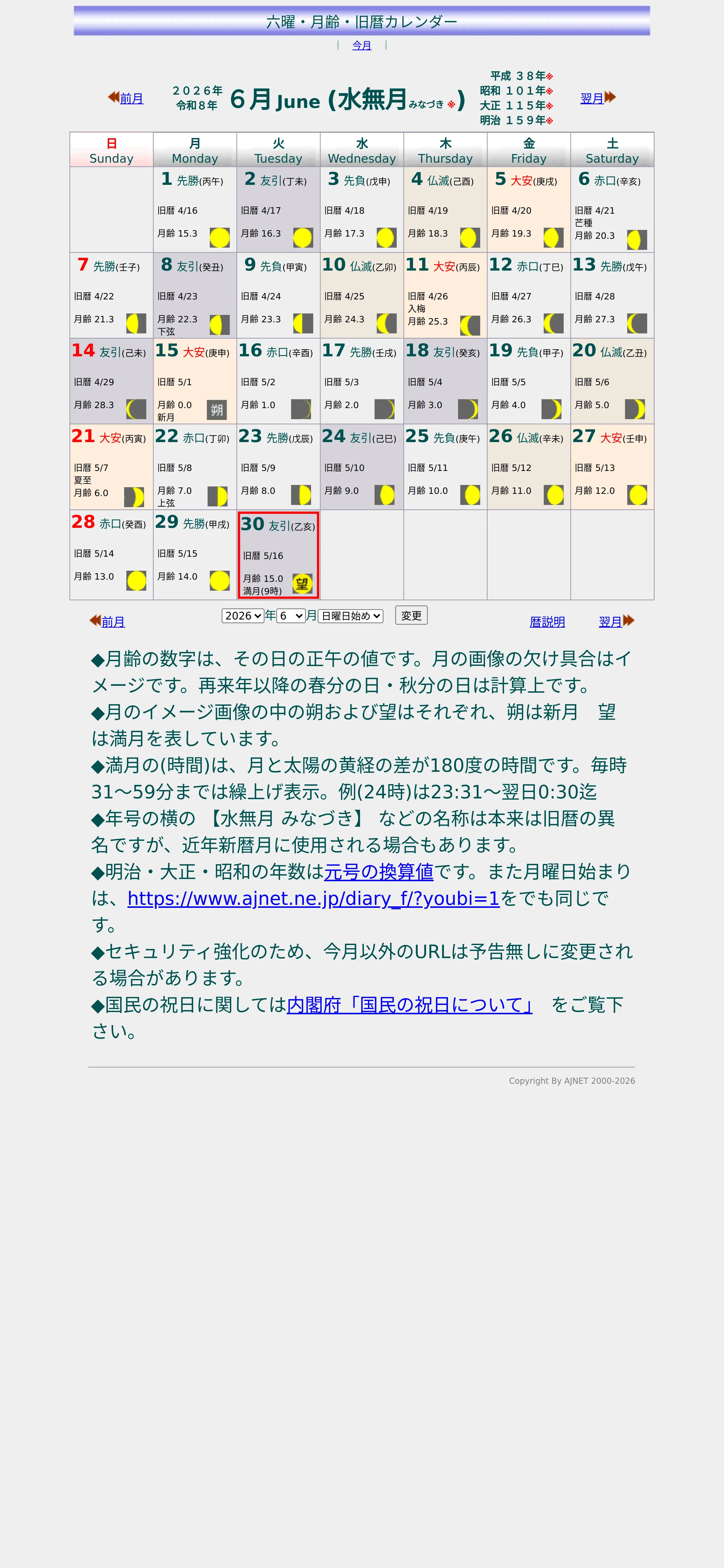Open the ajnet.ne.jp diary_f youbi=1 URL link
The image size is (724, 1568).
(313, 898)
